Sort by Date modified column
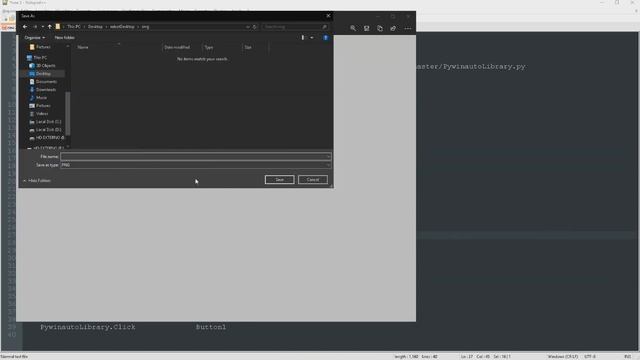Image resolution: width=640 pixels, height=360 pixels. tap(177, 47)
